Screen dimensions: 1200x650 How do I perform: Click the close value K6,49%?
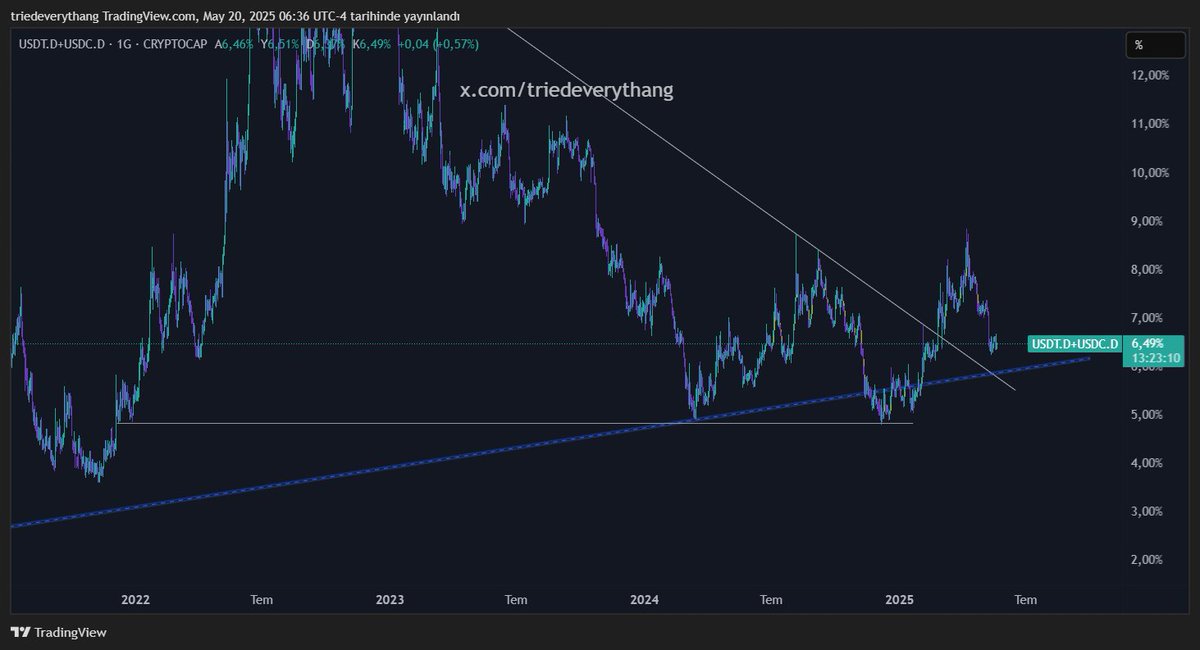pos(374,44)
